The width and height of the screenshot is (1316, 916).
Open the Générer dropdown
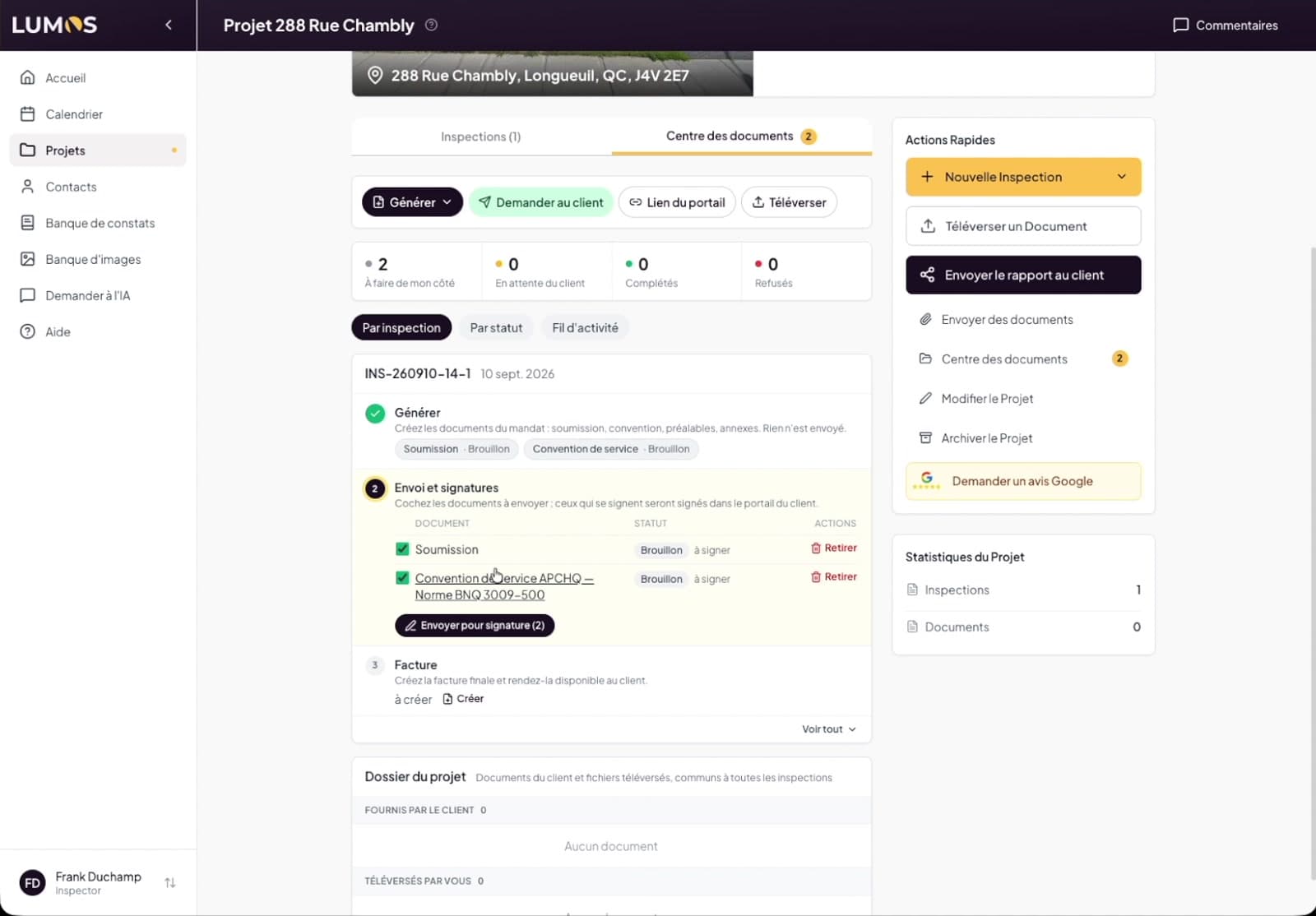(412, 202)
